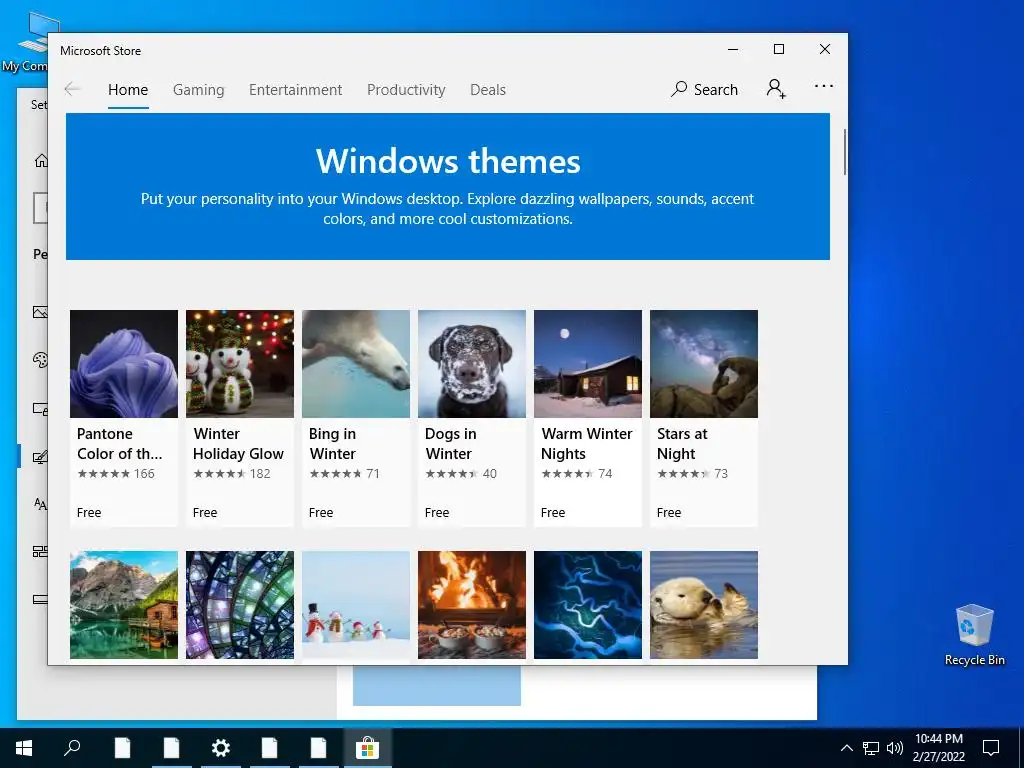Select the Recycle Bin desktop icon
This screenshot has height=768, width=1024.
[x=974, y=635]
